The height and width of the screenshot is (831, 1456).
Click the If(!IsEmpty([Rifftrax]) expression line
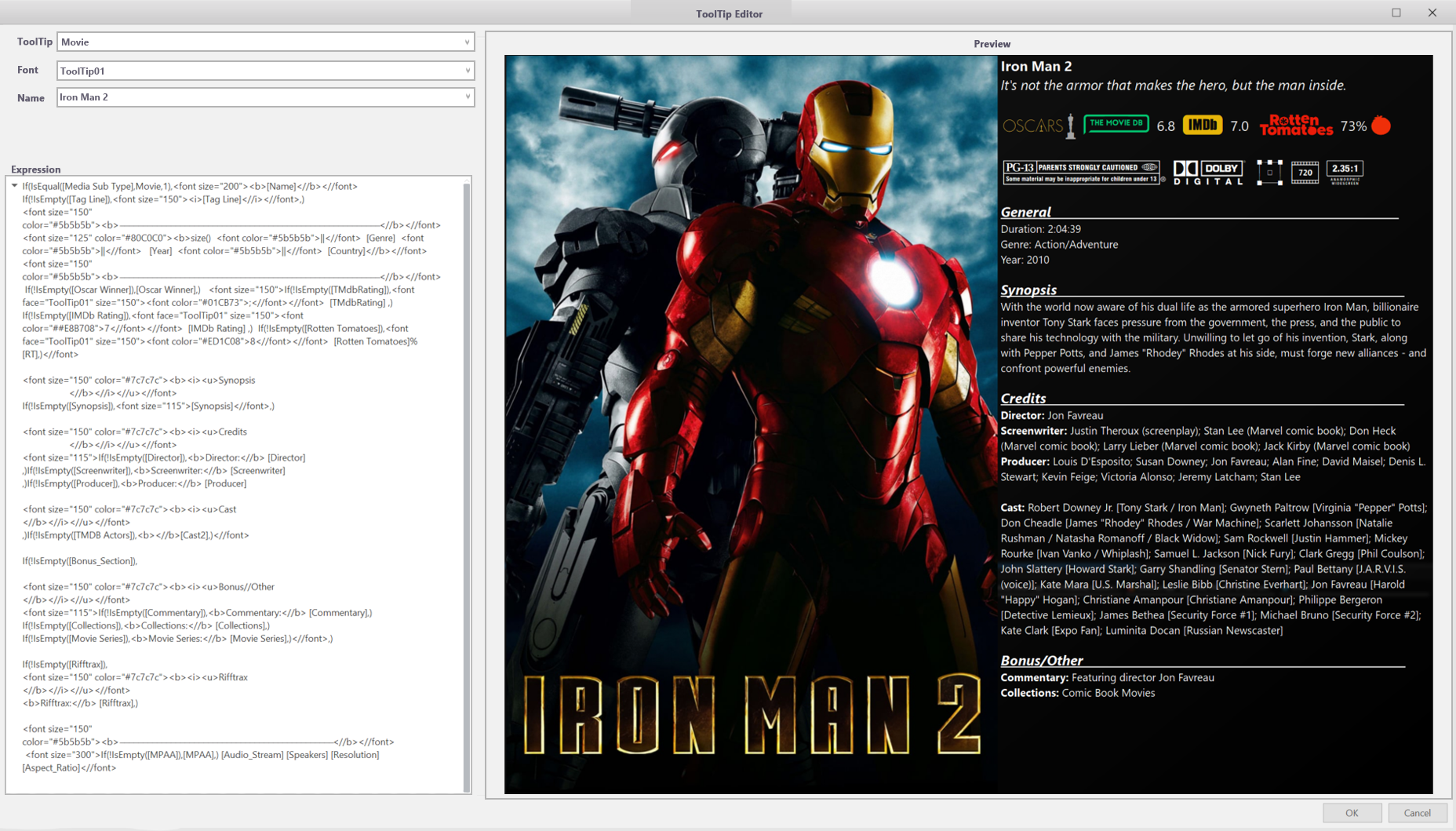coord(65,665)
